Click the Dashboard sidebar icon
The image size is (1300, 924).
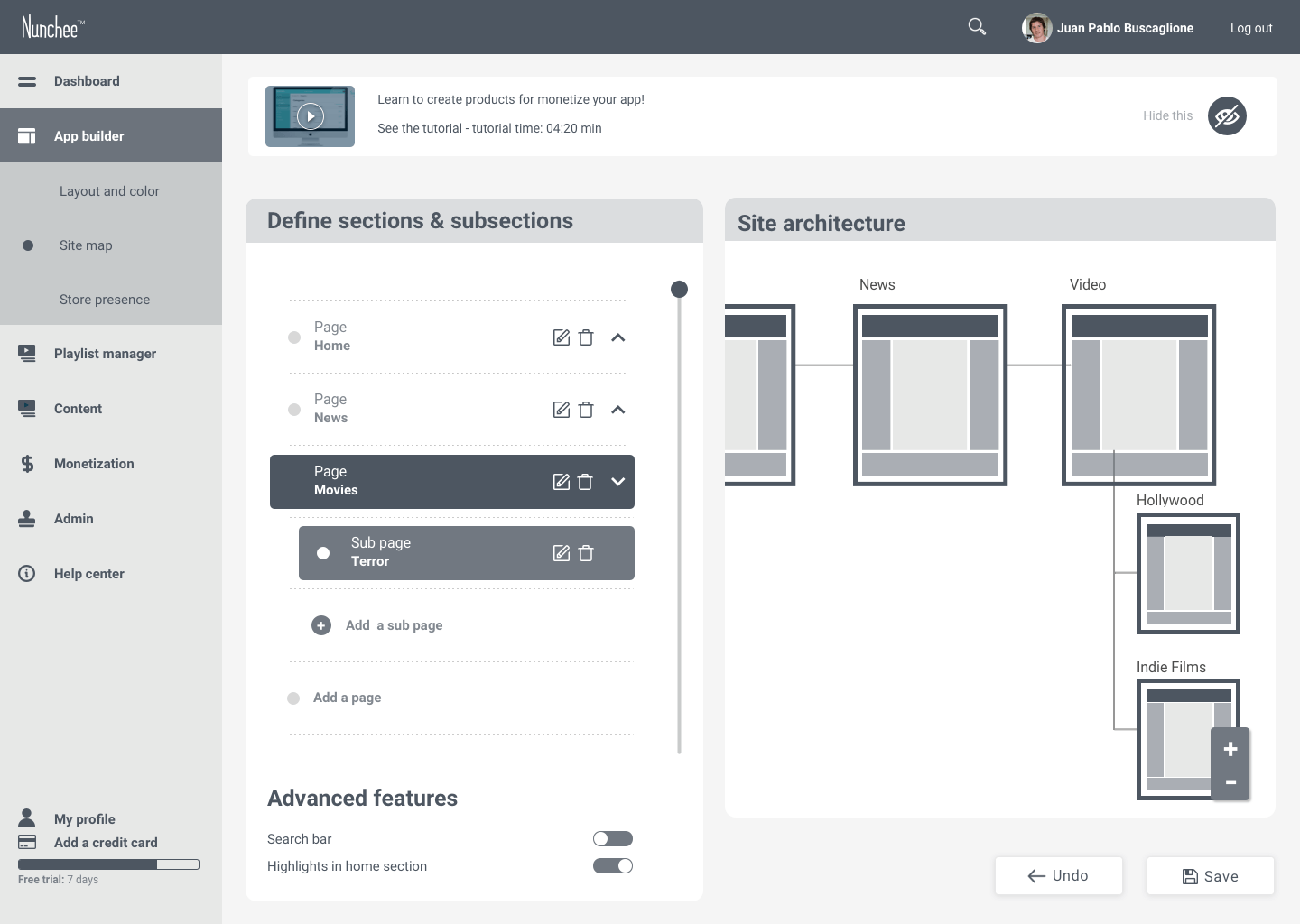27,81
